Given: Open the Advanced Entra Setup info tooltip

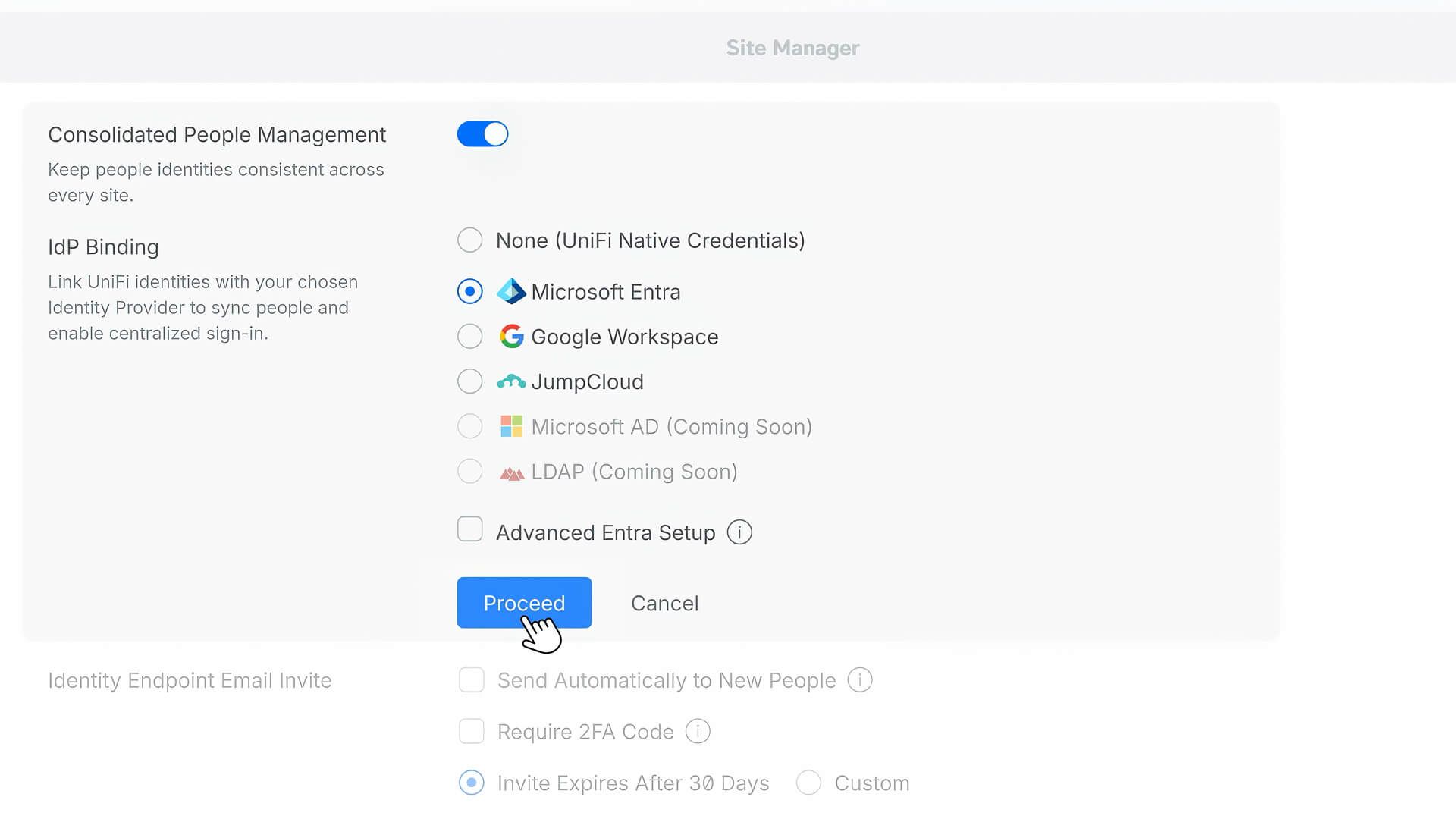Looking at the screenshot, I should pos(739,532).
